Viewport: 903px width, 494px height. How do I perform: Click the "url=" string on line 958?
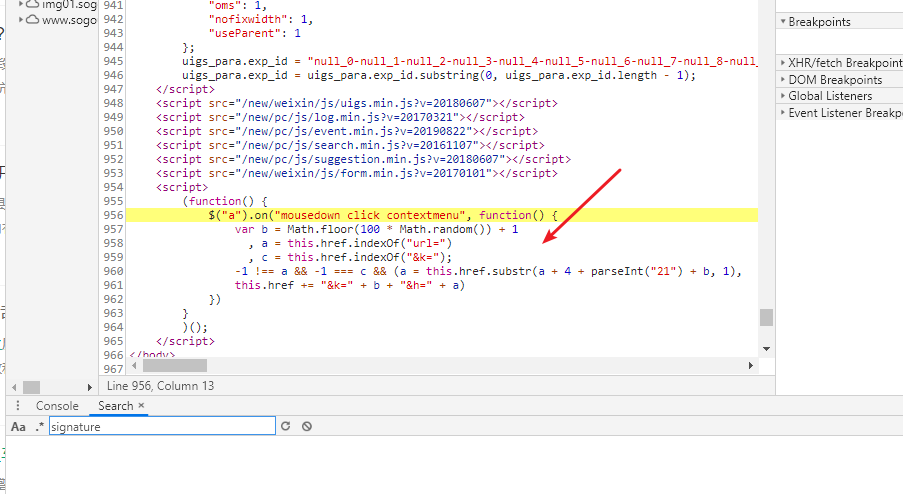coord(426,243)
